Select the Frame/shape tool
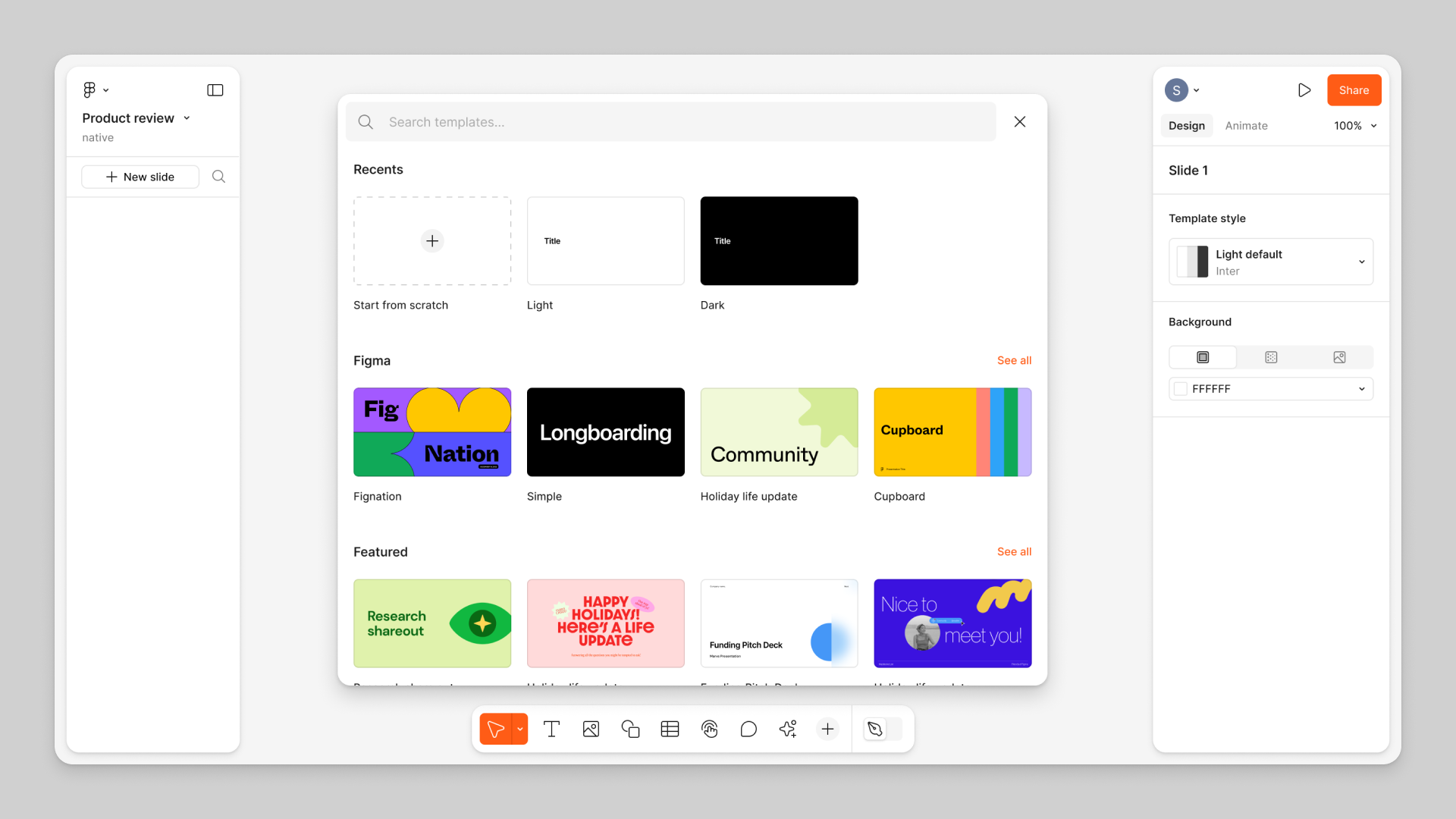The height and width of the screenshot is (819, 1456). 629,728
